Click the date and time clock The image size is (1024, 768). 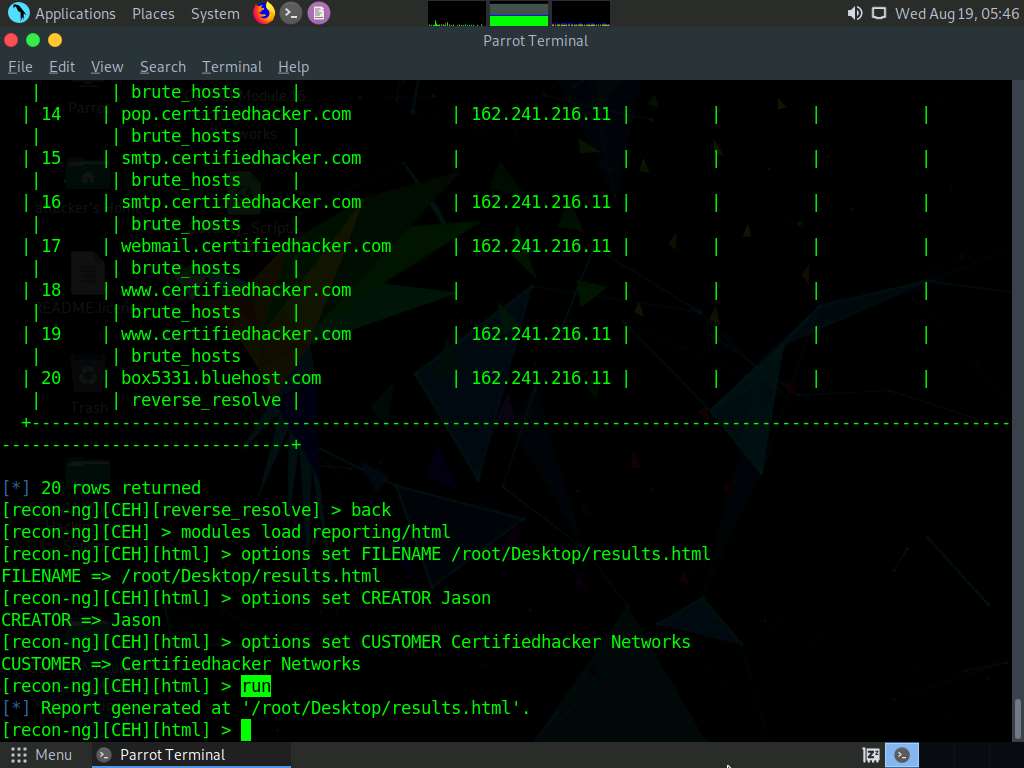pyautogui.click(x=957, y=13)
